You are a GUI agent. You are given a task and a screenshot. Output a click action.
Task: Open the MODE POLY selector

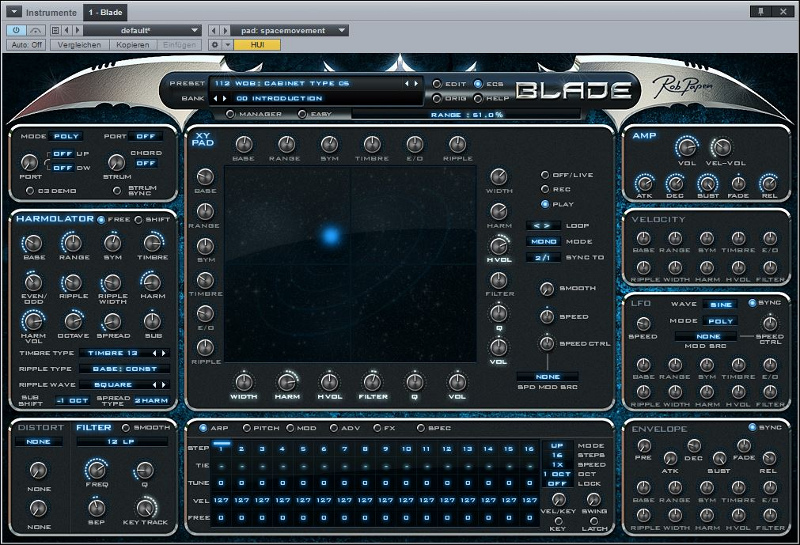[66, 136]
